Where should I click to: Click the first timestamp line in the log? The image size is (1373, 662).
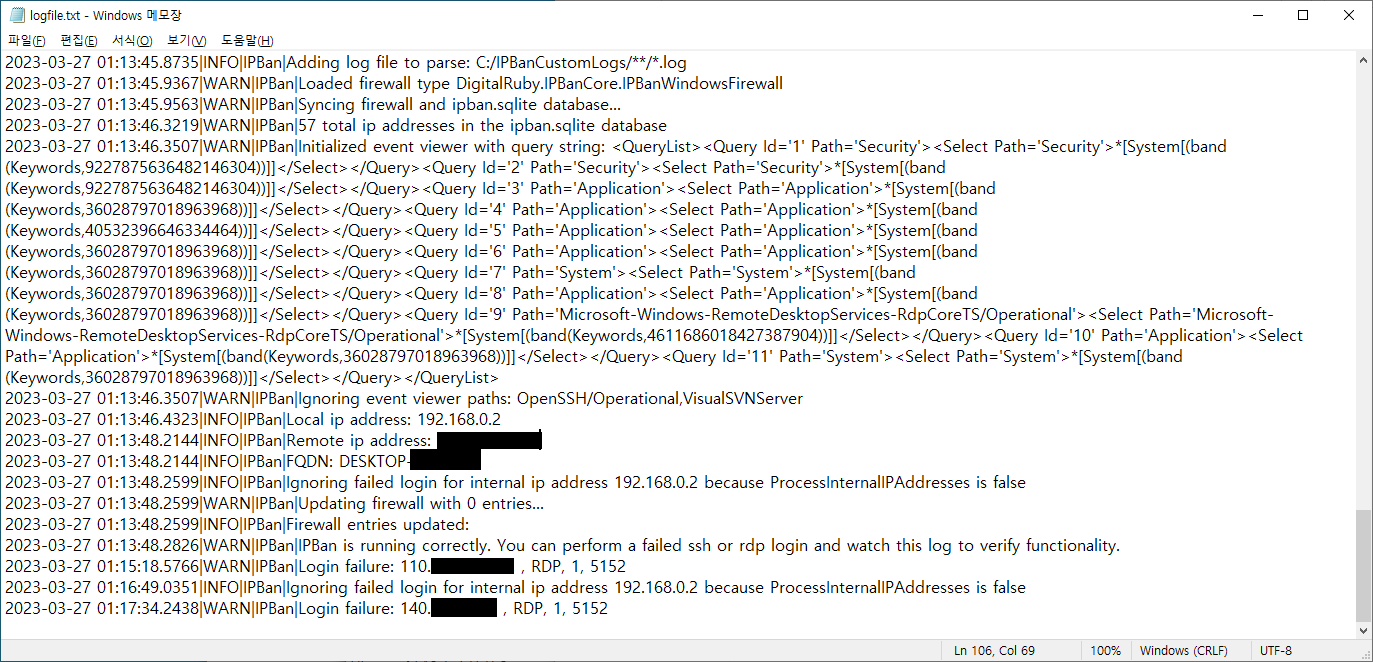[300, 61]
